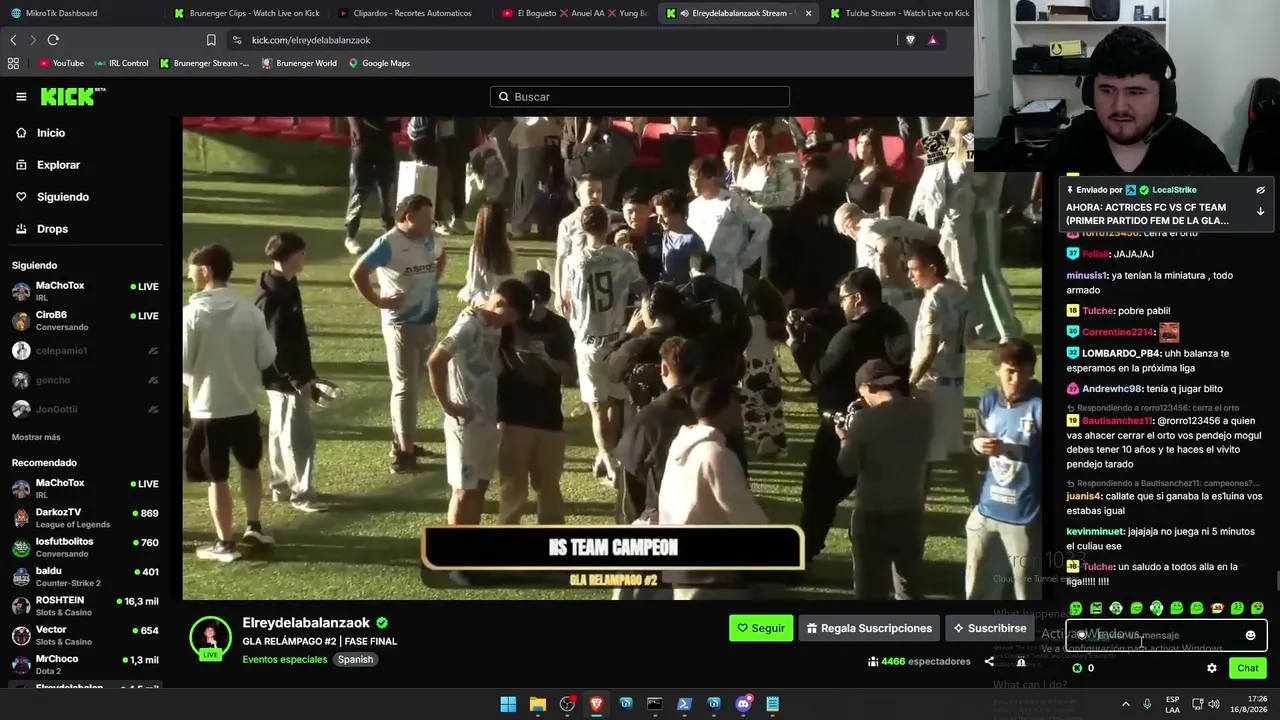
Task: Click the report stream icon
Action: pyautogui.click(x=1021, y=661)
